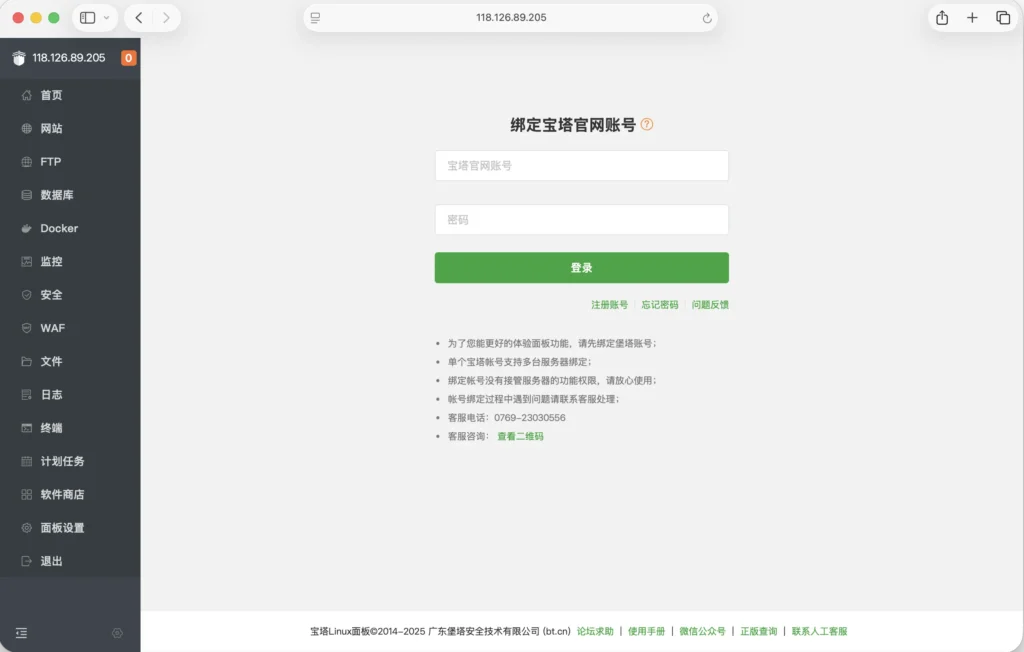The width and height of the screenshot is (1024, 652).
Task: Open Docker in the sidebar menu
Action: (70, 229)
